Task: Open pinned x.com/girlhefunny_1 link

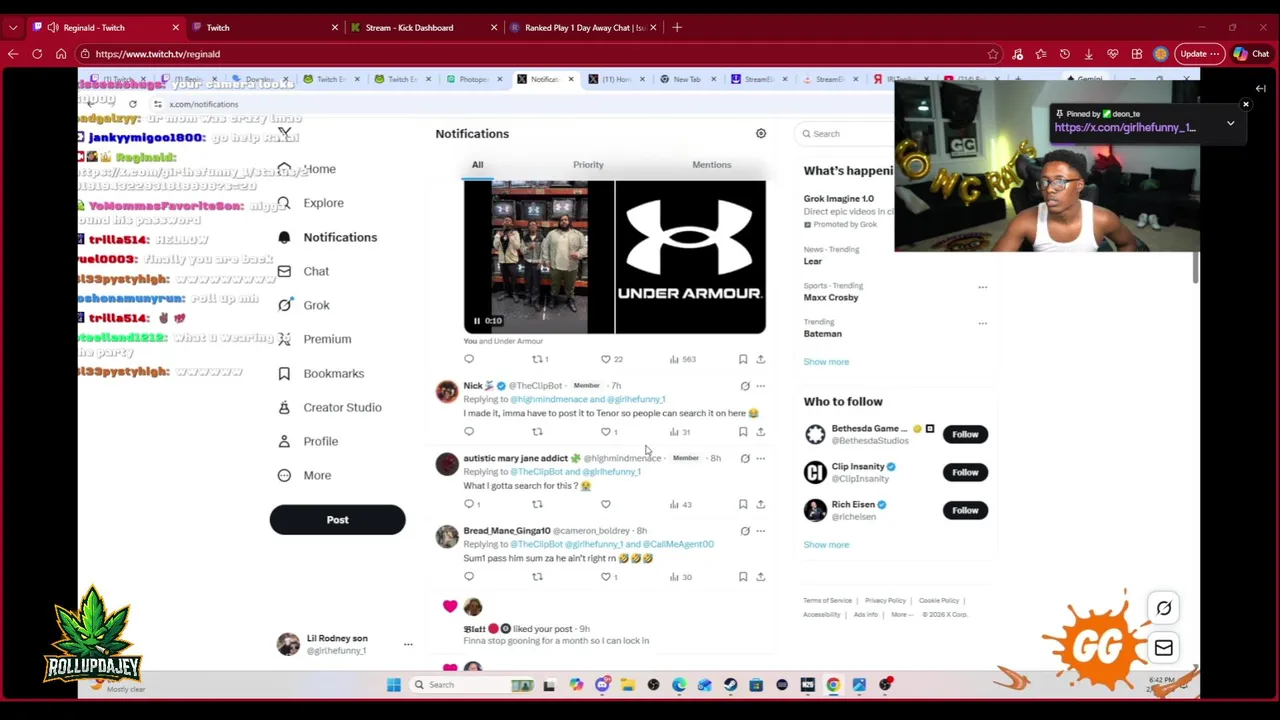Action: pos(1124,128)
